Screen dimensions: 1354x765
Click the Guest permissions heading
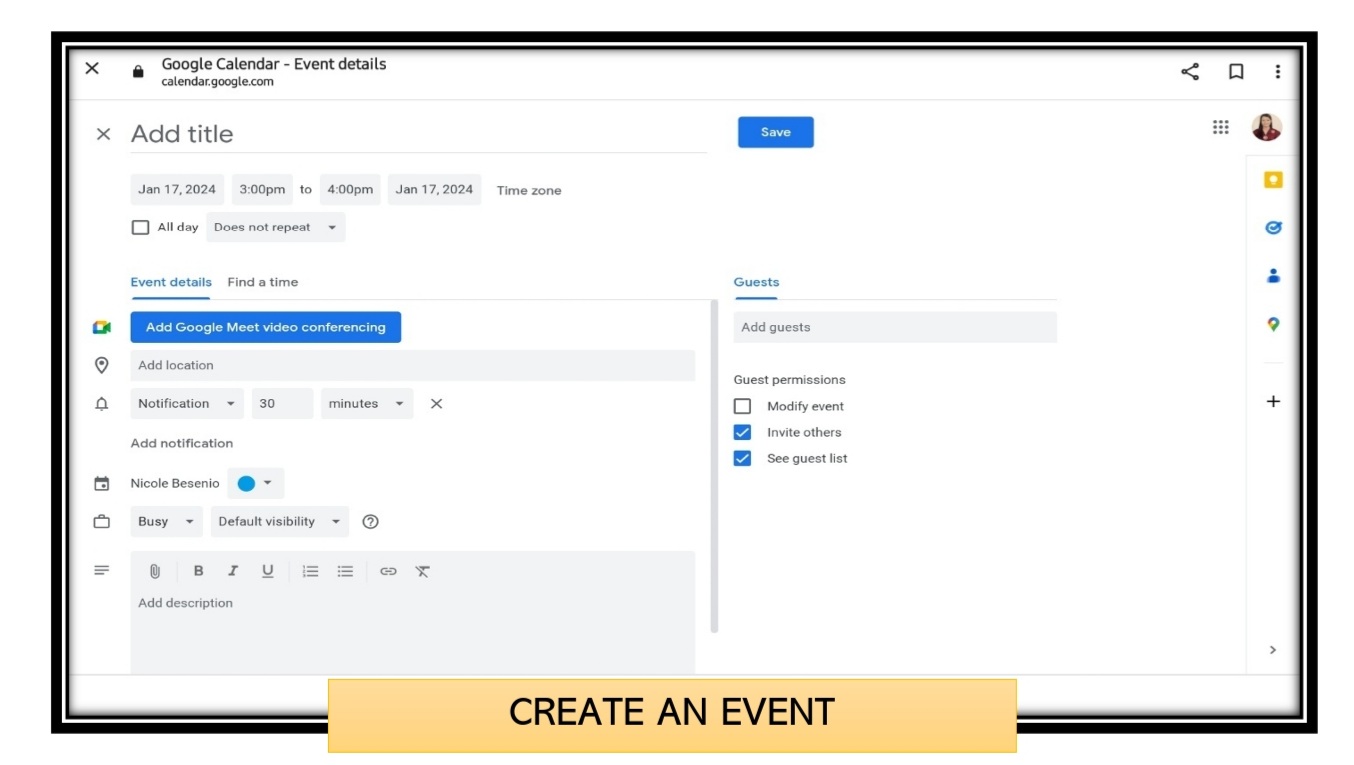coord(790,380)
